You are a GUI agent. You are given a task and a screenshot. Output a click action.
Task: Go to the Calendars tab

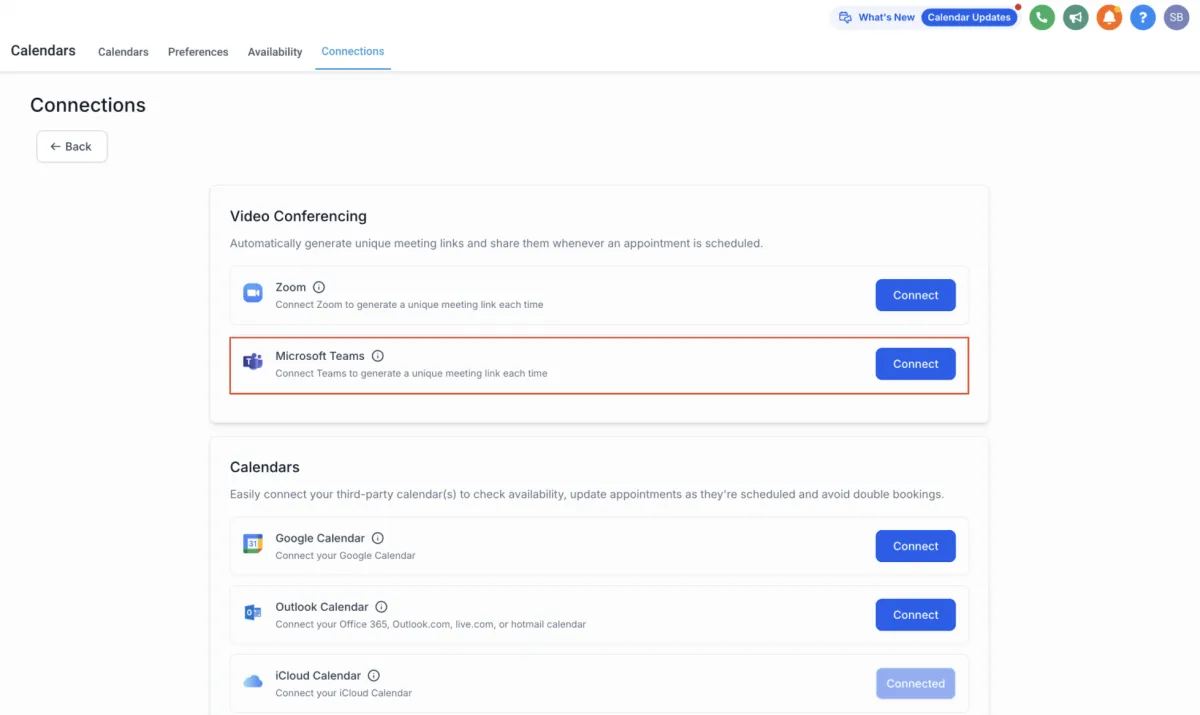click(x=123, y=52)
